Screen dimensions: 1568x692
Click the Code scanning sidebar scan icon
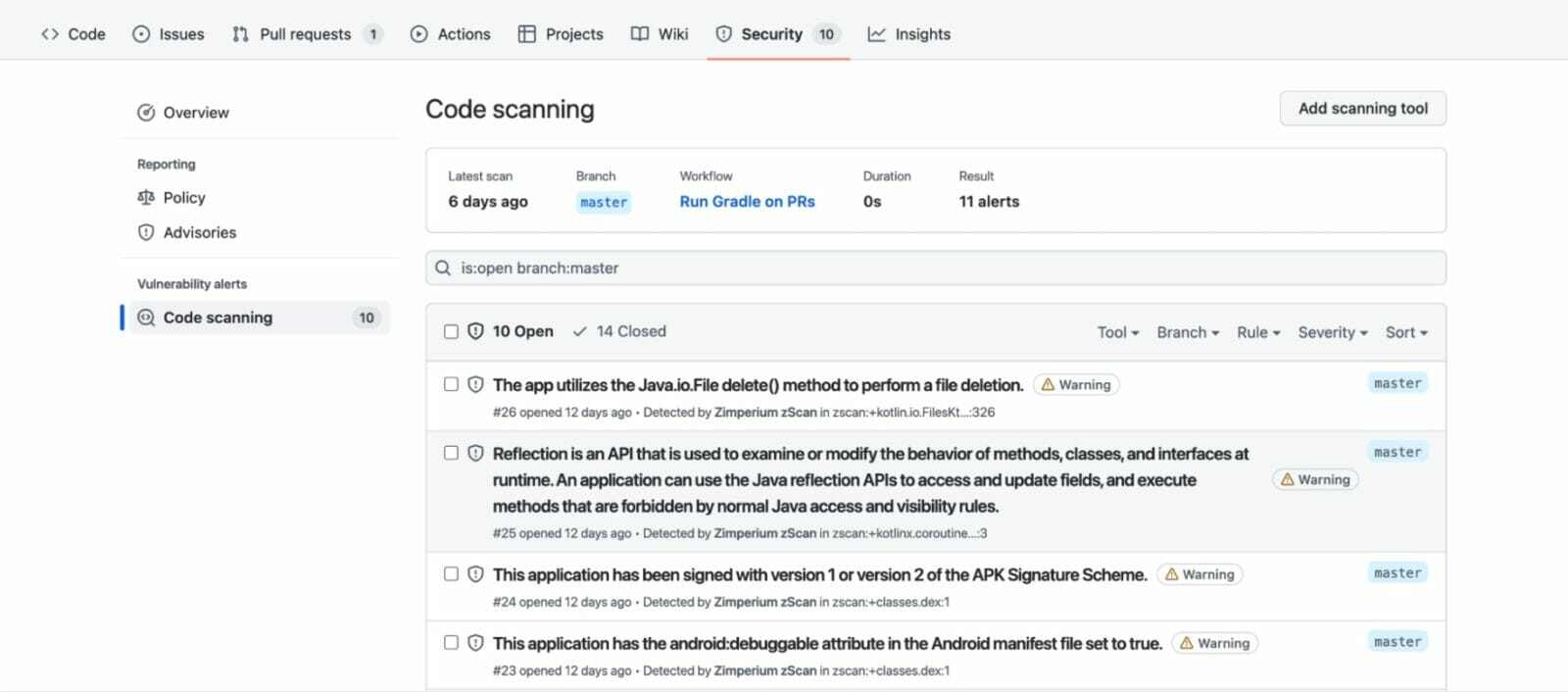[146, 318]
